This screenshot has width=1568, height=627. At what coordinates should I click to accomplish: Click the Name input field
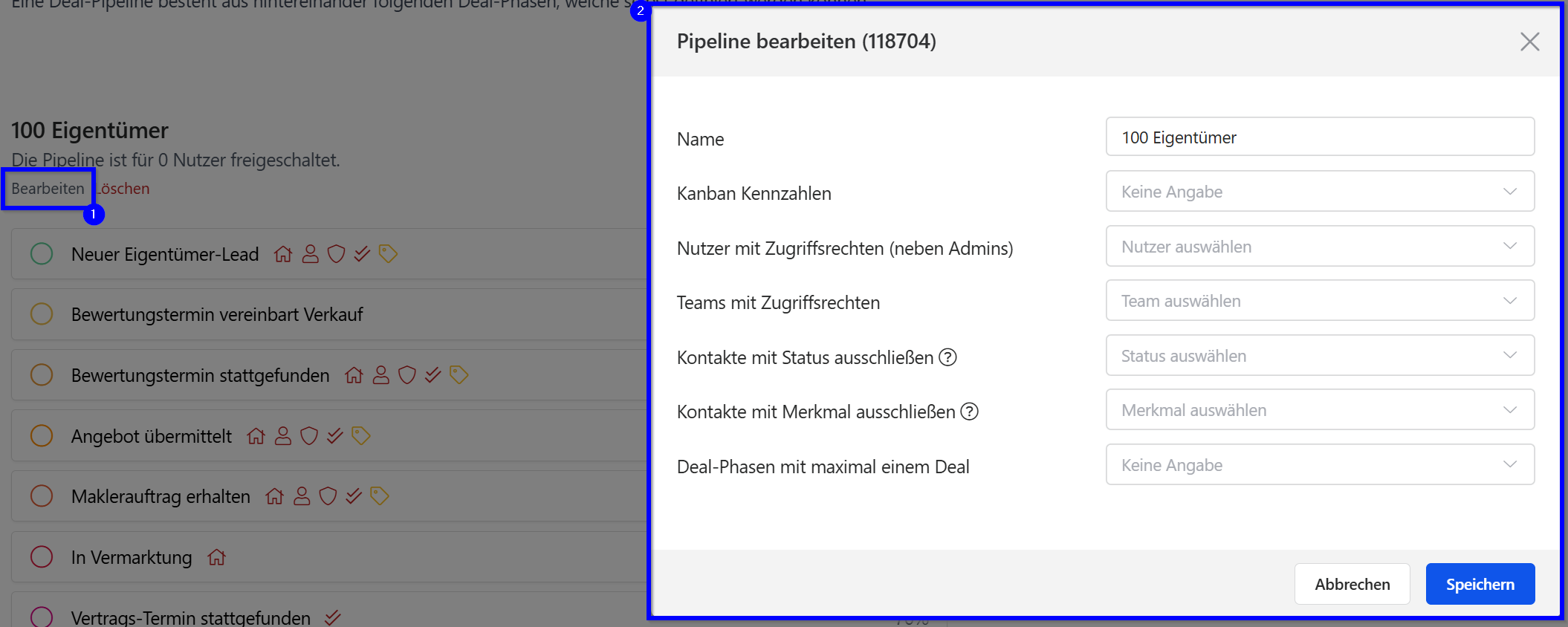click(x=1320, y=137)
